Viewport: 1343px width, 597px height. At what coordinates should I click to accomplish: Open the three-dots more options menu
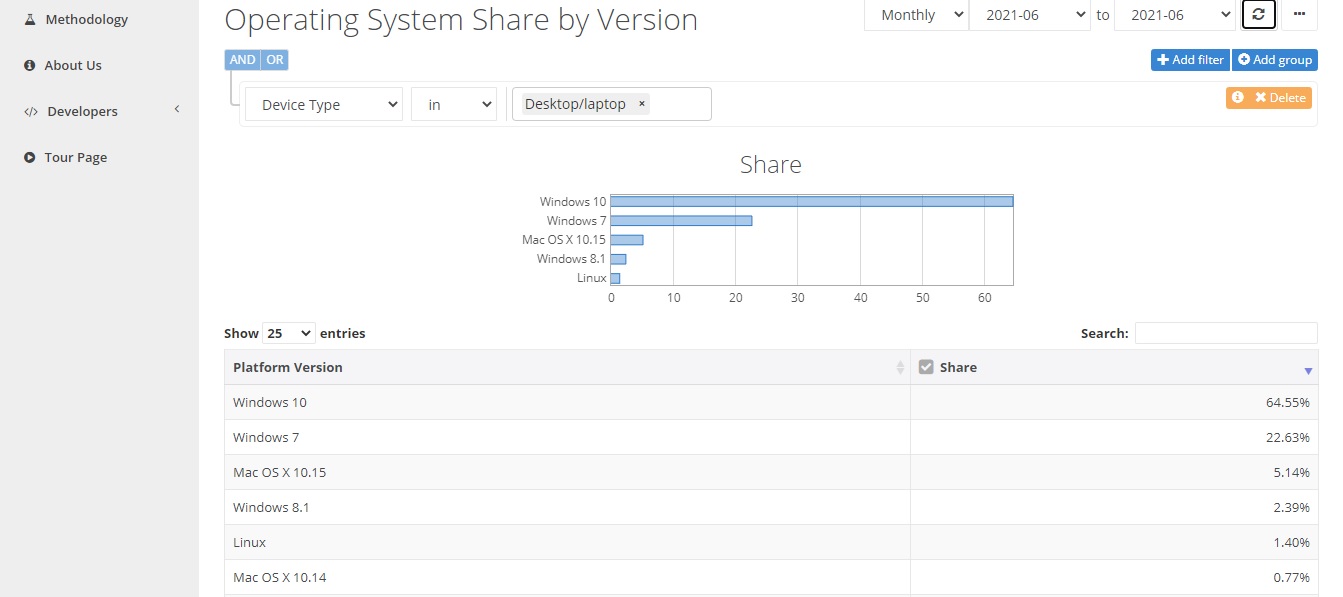click(1299, 15)
